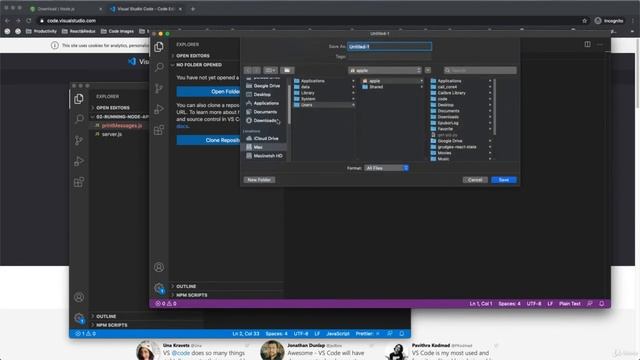Click Save As filename field
640x360 pixels.
[x=389, y=47]
